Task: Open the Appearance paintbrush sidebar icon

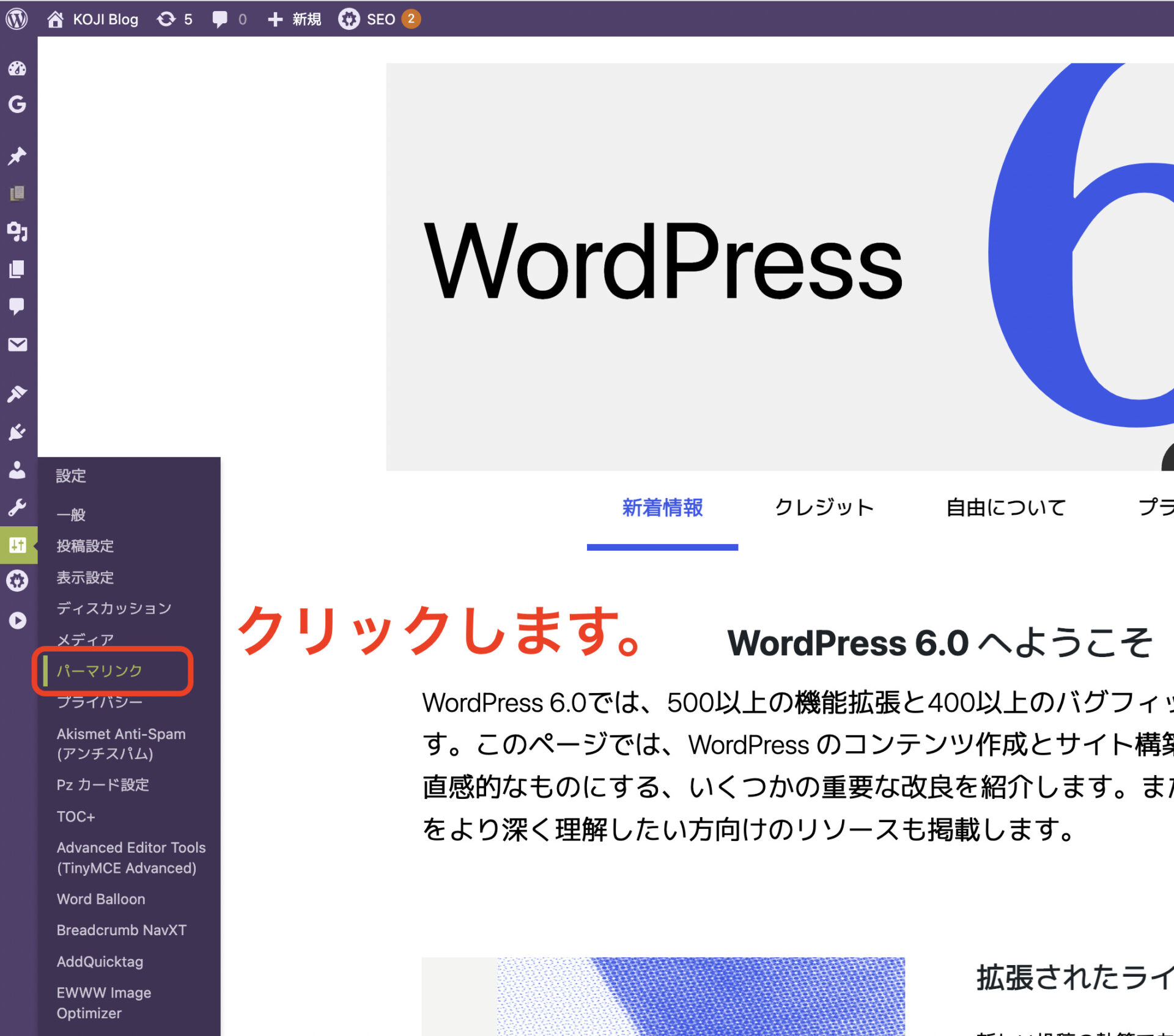Action: [x=17, y=394]
